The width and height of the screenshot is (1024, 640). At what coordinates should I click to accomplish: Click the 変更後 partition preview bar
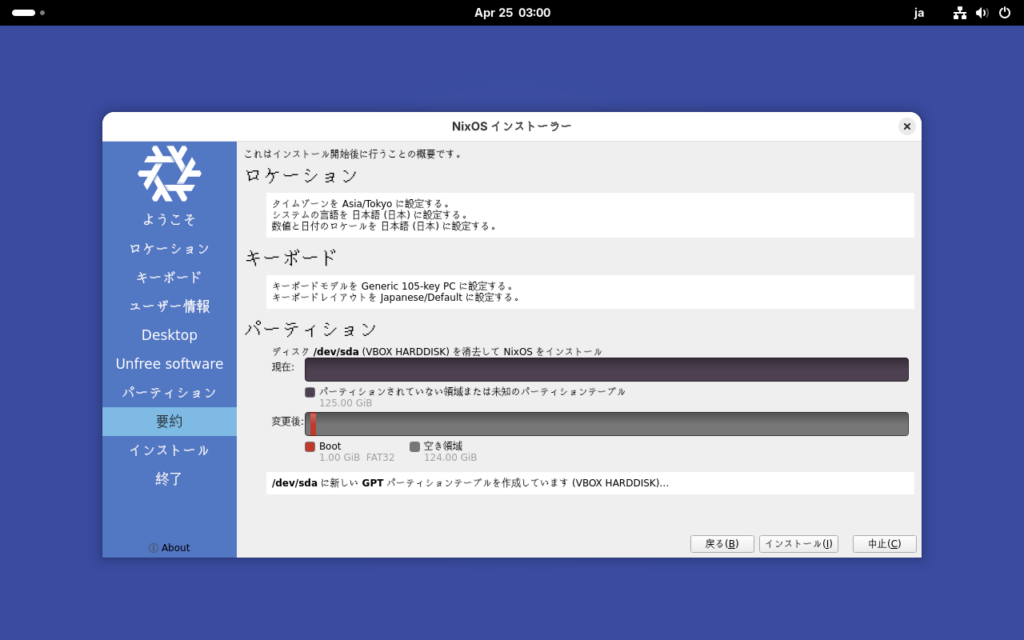[x=606, y=424]
